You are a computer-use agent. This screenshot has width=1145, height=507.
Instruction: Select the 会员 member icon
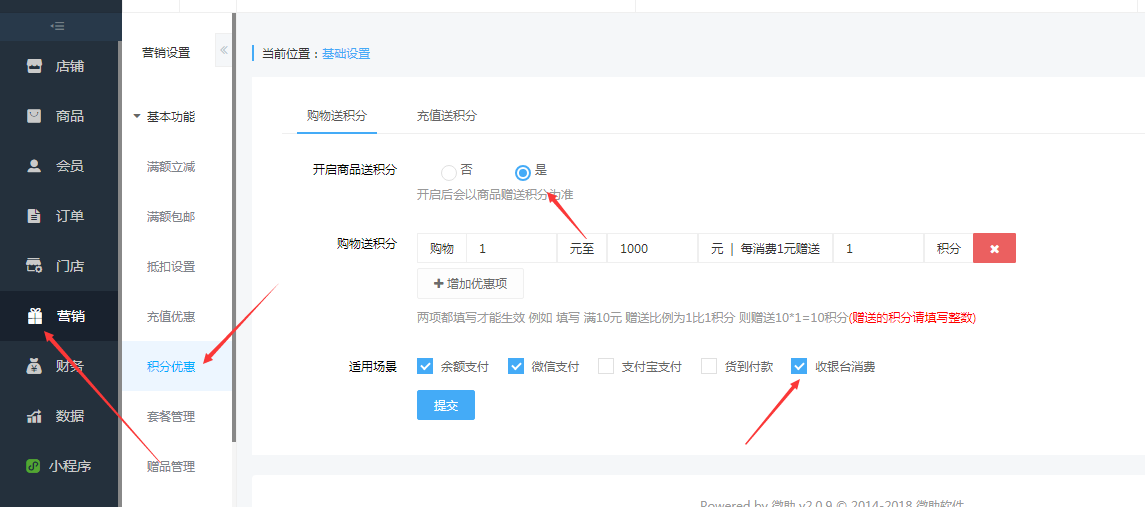pyautogui.click(x=35, y=166)
